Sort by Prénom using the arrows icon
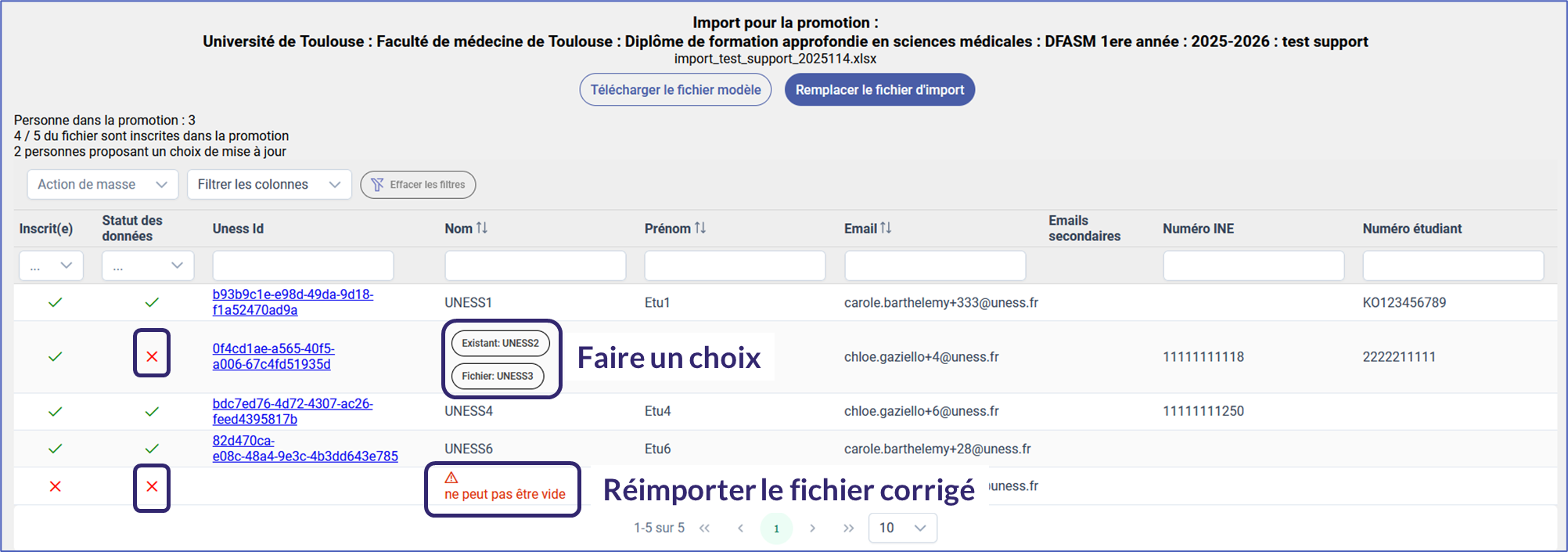The width and height of the screenshot is (1568, 552). coord(700,228)
